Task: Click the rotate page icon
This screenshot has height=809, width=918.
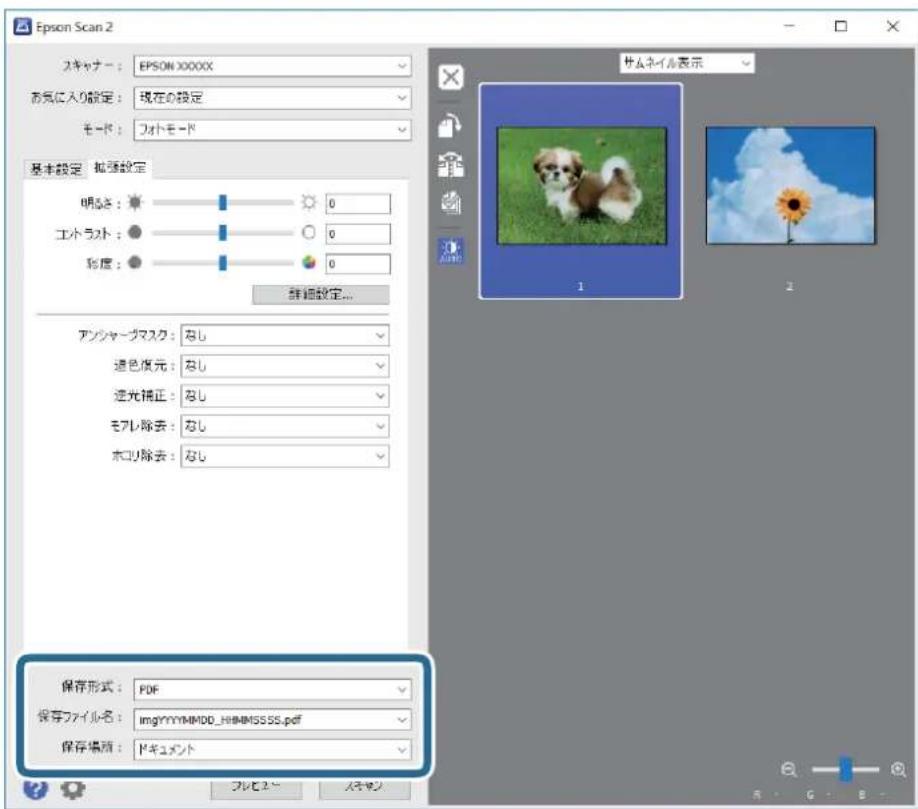Action: pyautogui.click(x=451, y=125)
